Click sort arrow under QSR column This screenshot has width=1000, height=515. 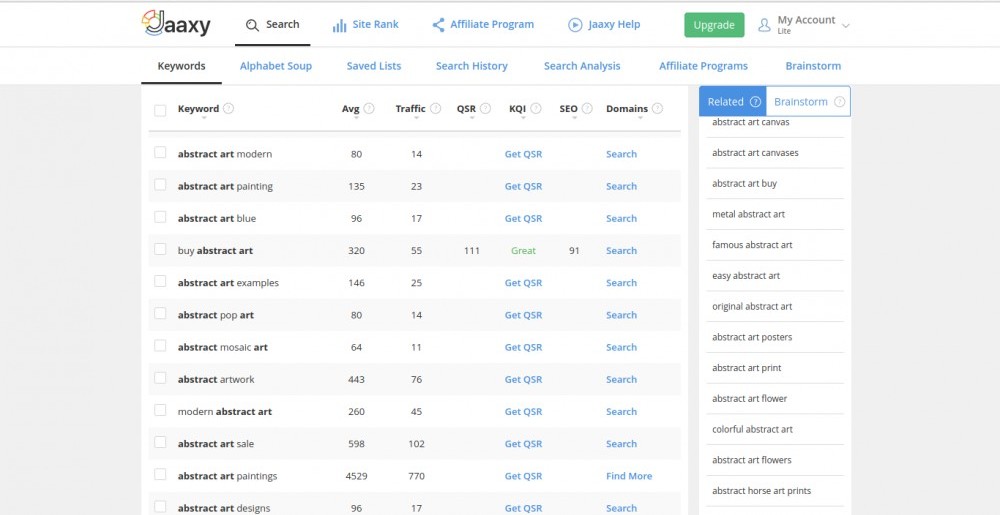[x=472, y=118]
